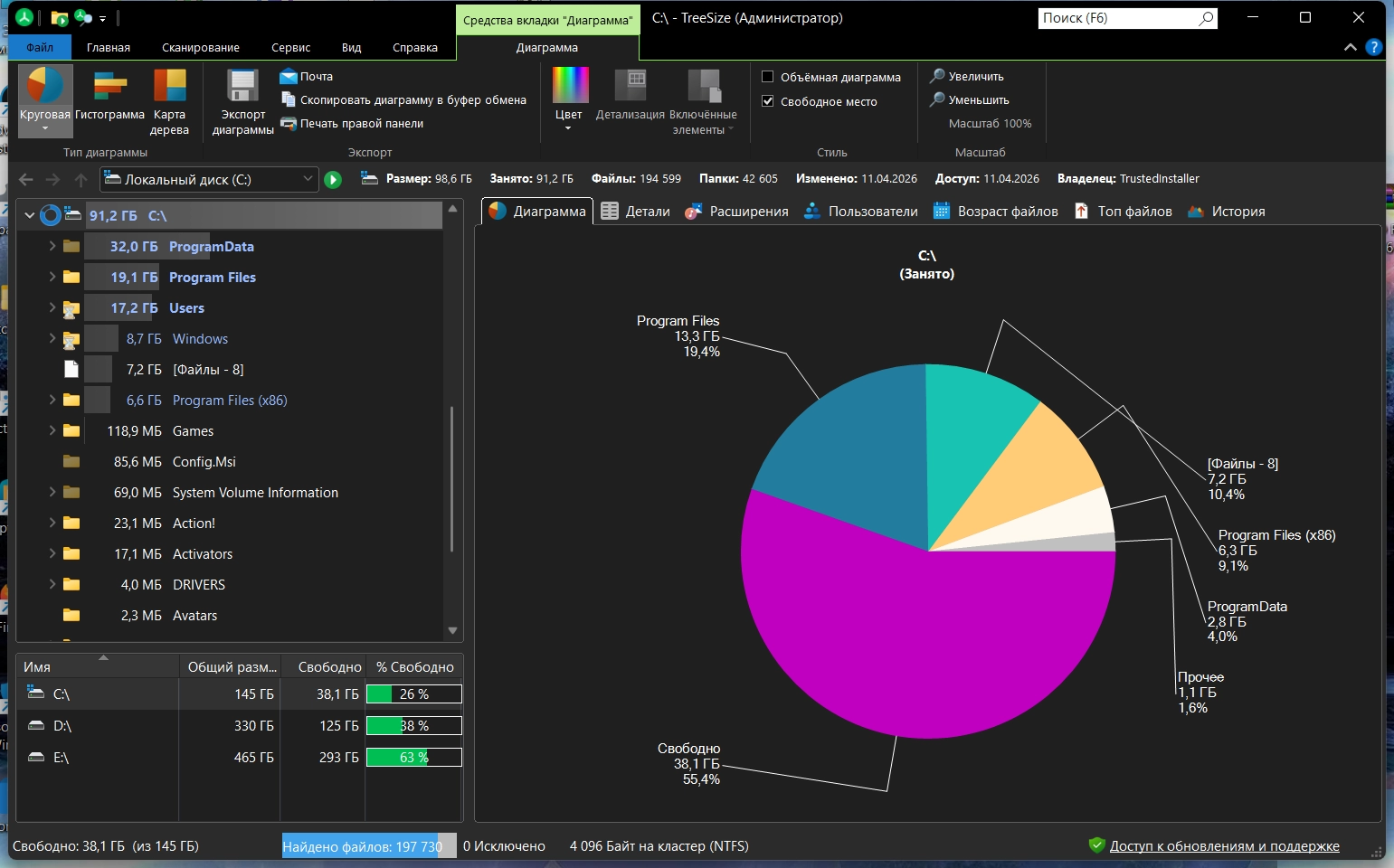Screen dimensions: 1394x868
Task: Click the up-one-level arrow
Action: 81,180
